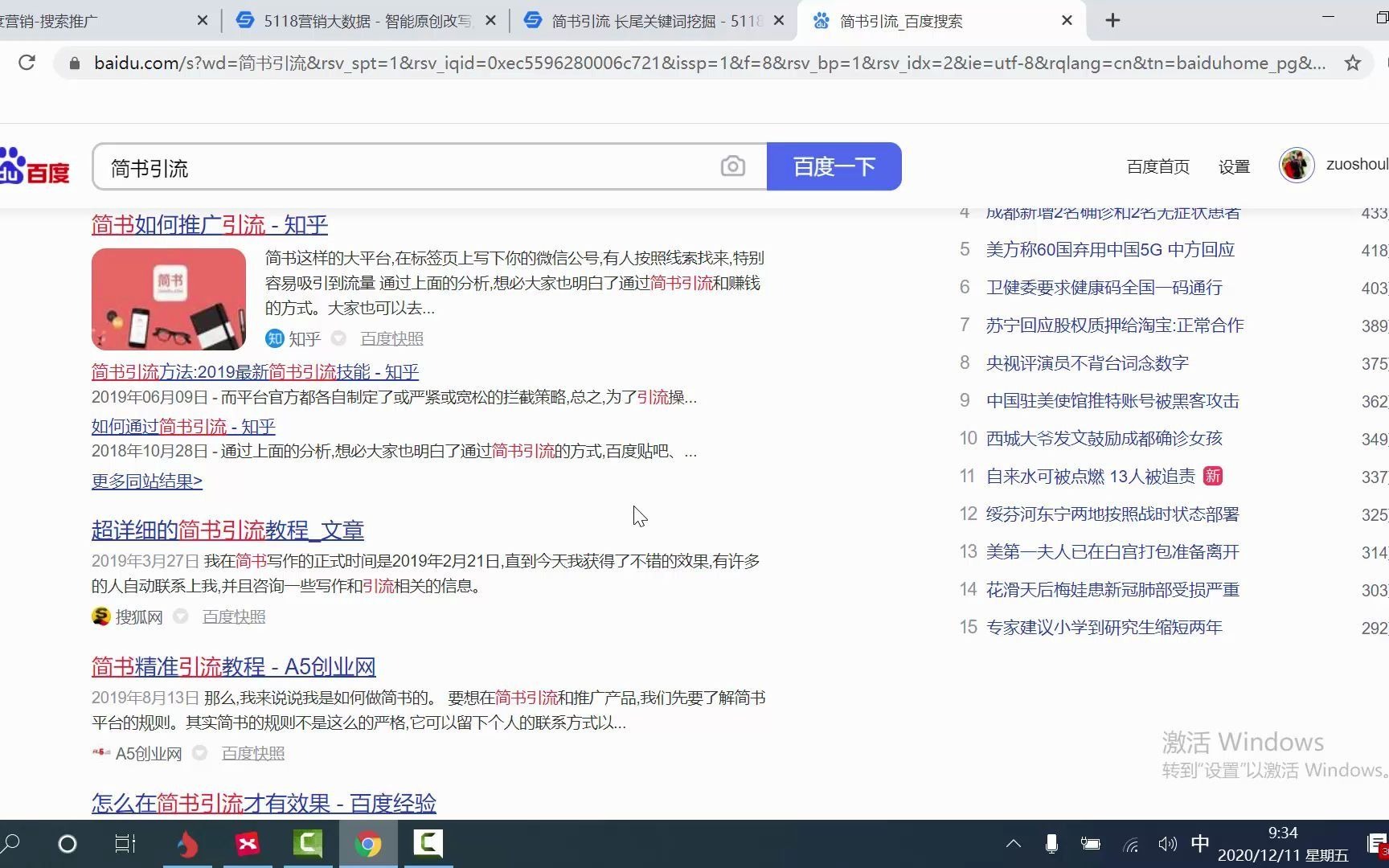The height and width of the screenshot is (868, 1389).
Task: Open 百度首页 link
Action: [1157, 166]
